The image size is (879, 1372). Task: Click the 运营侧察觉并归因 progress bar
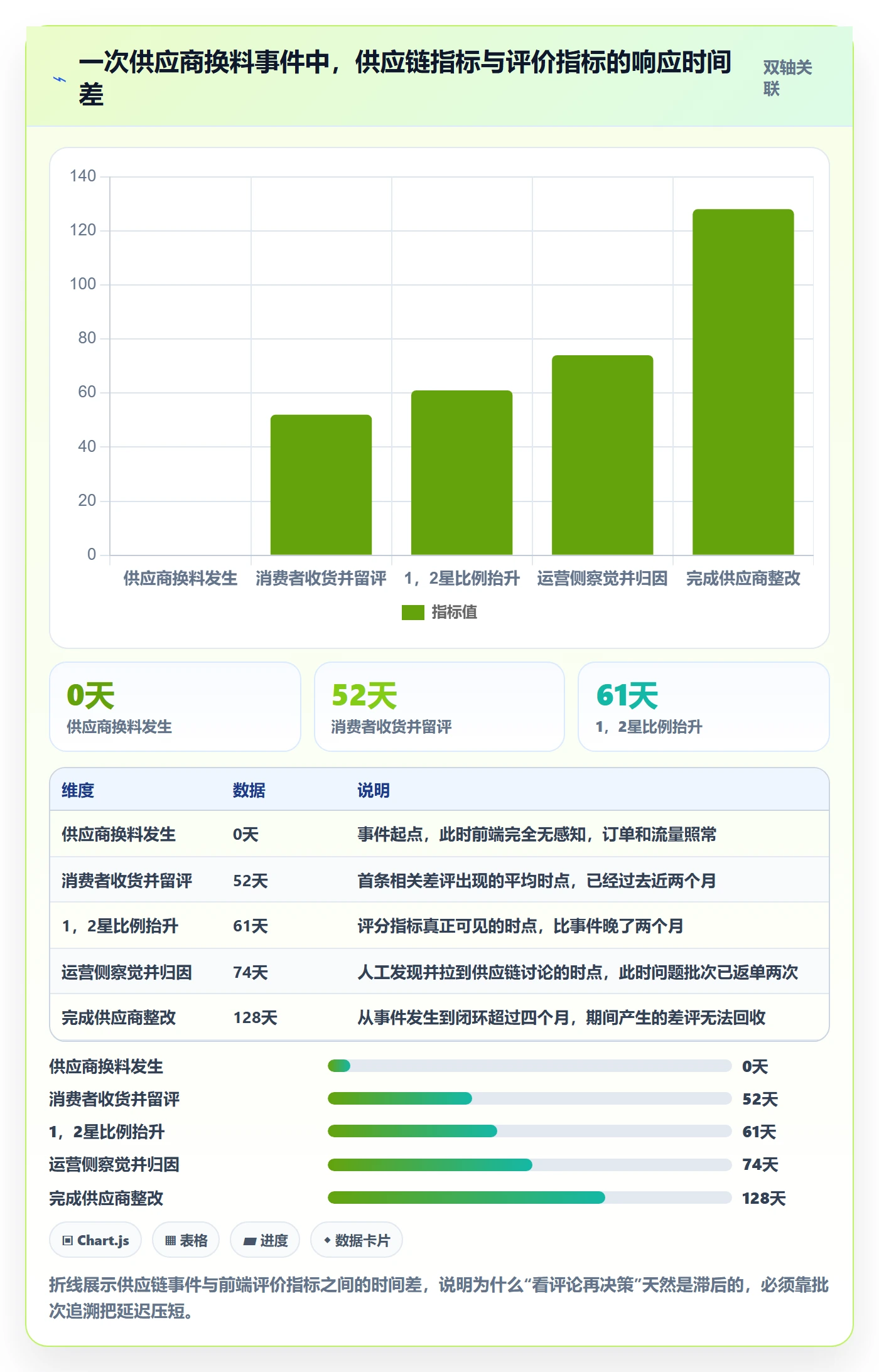[x=529, y=1165]
